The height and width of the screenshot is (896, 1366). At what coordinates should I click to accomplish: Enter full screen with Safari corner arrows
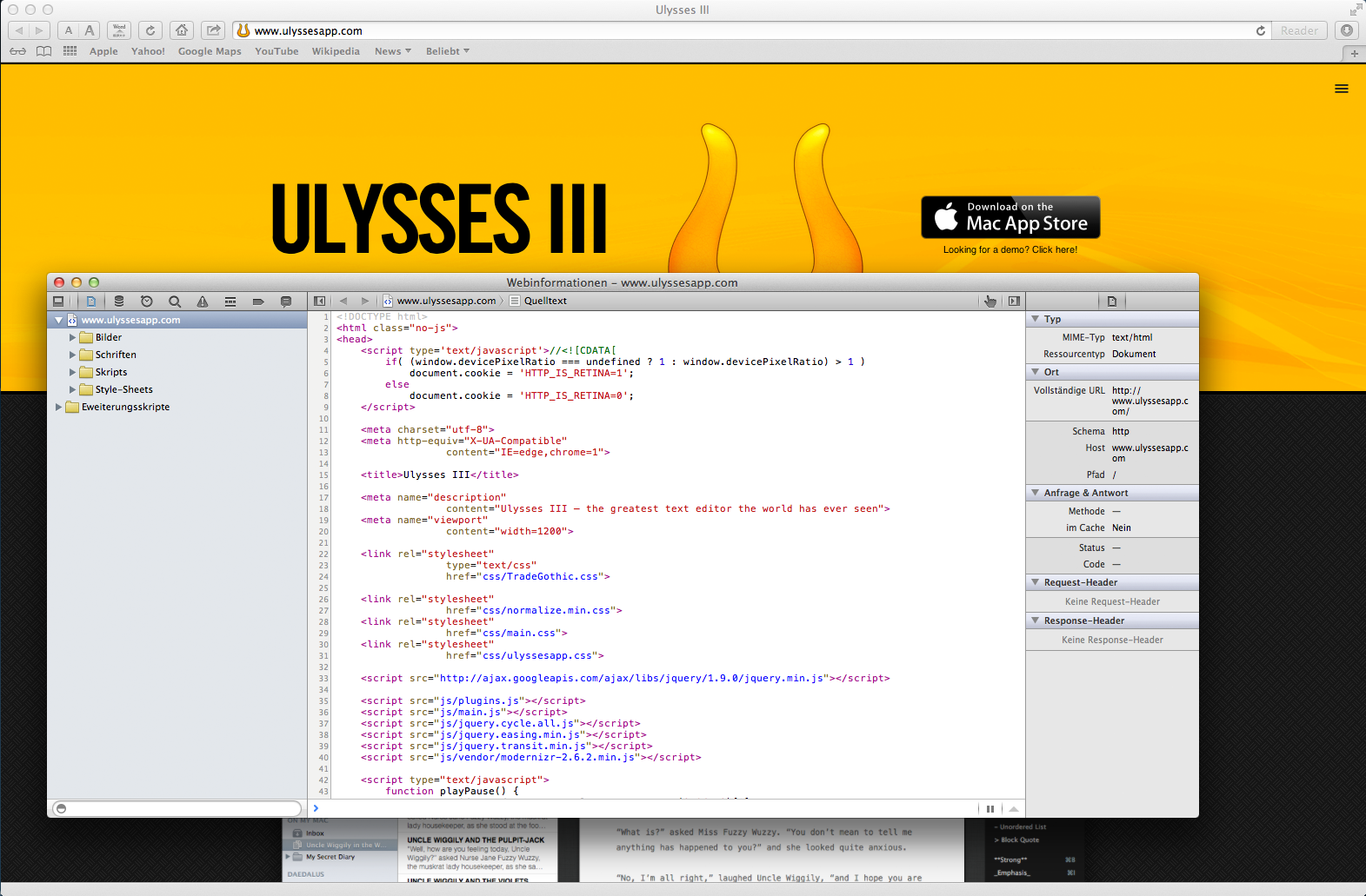point(1356,10)
